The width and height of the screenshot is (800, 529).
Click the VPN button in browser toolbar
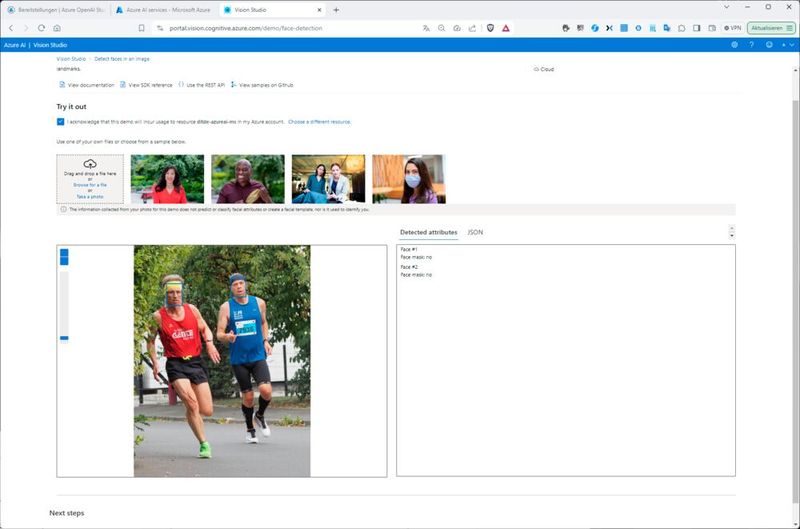pyautogui.click(x=733, y=28)
